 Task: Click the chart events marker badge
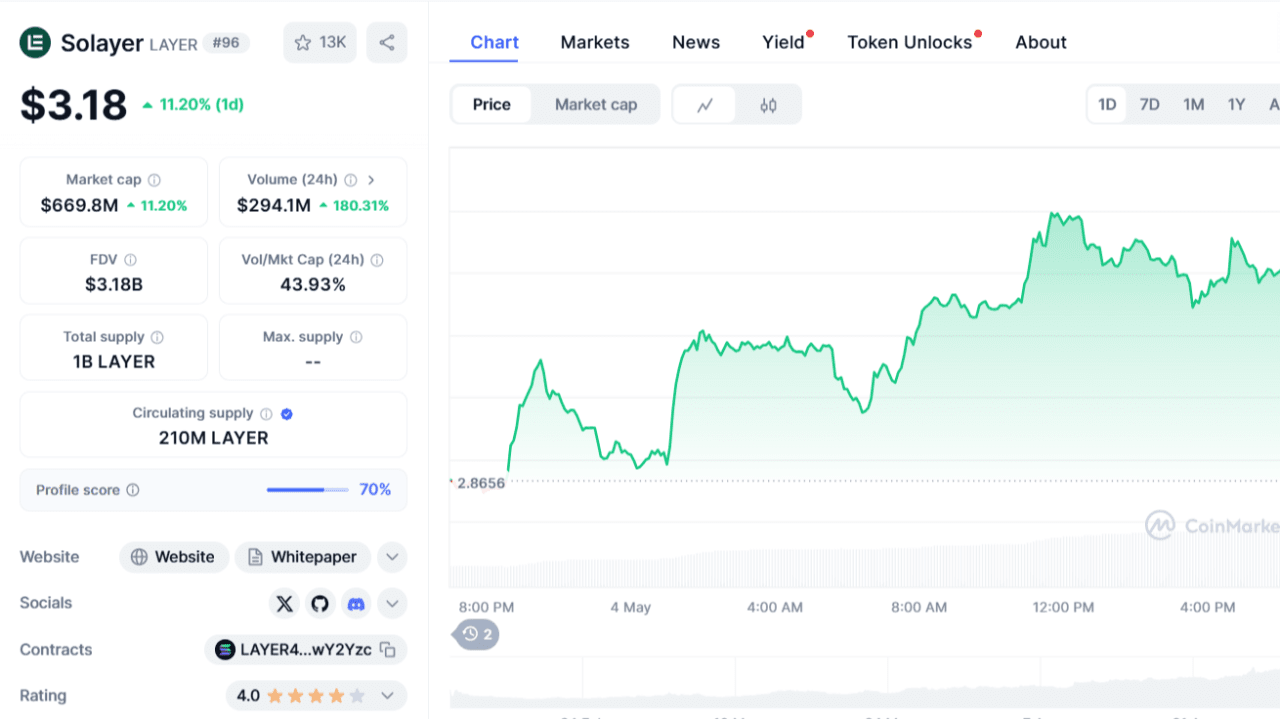[477, 634]
